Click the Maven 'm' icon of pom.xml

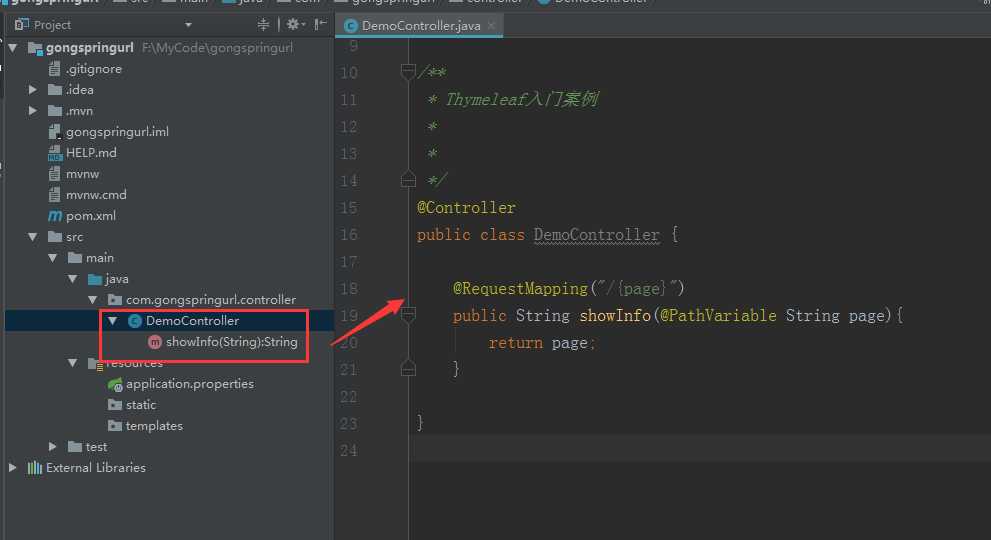55,216
